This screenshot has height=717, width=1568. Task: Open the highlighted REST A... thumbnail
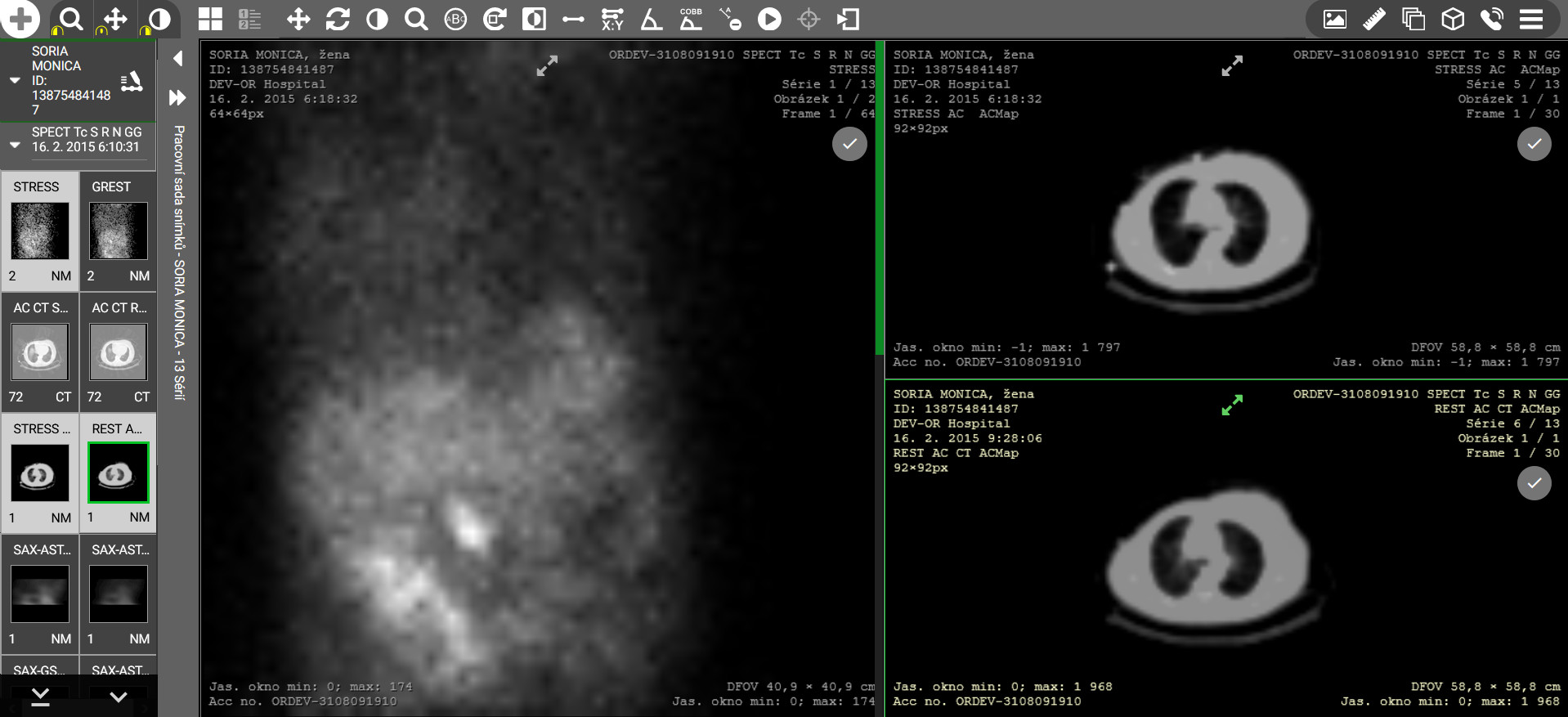[119, 473]
